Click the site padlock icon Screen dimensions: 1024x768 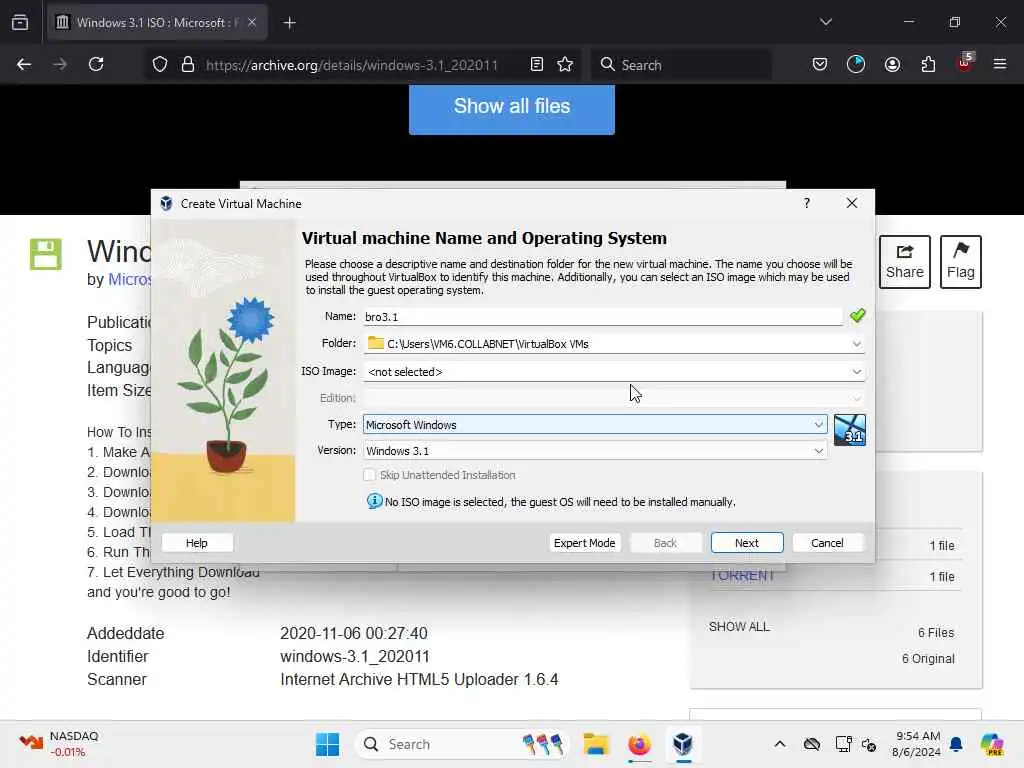click(x=188, y=64)
